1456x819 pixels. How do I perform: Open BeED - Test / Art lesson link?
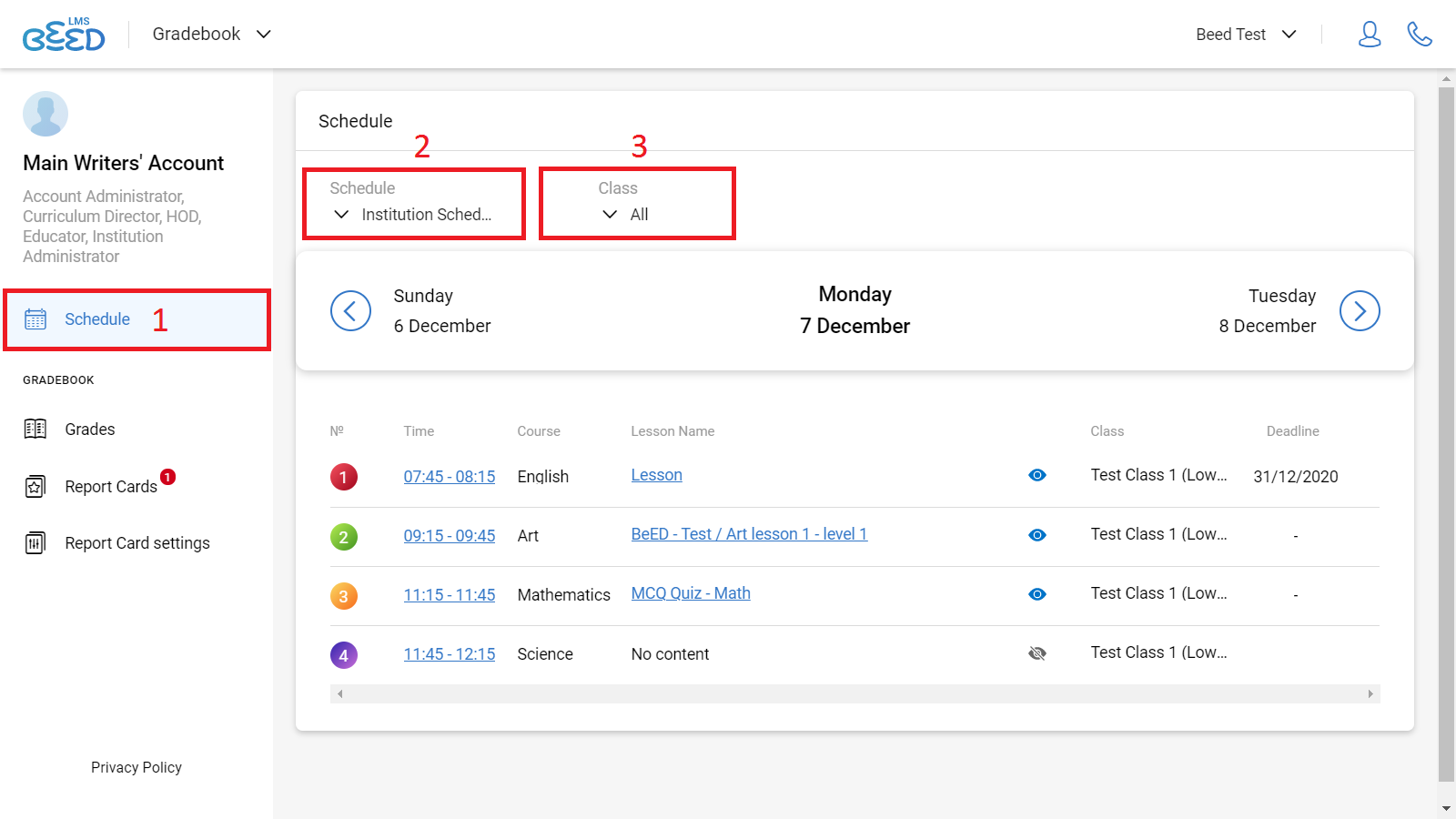tap(749, 534)
